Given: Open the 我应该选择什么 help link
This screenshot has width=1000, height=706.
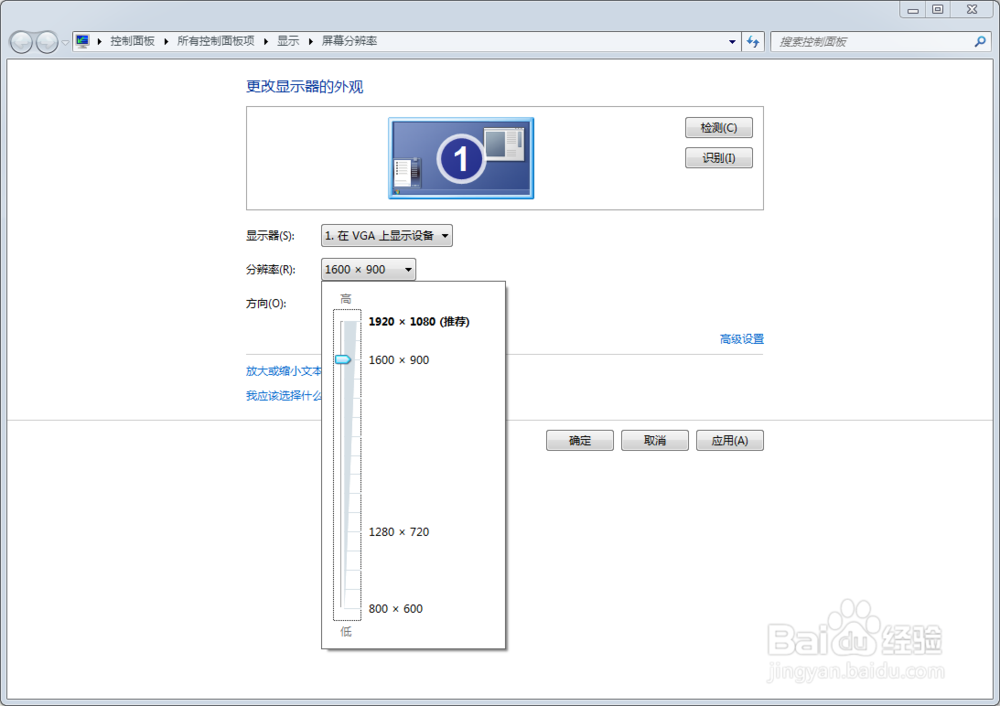Looking at the screenshot, I should pos(284,396).
